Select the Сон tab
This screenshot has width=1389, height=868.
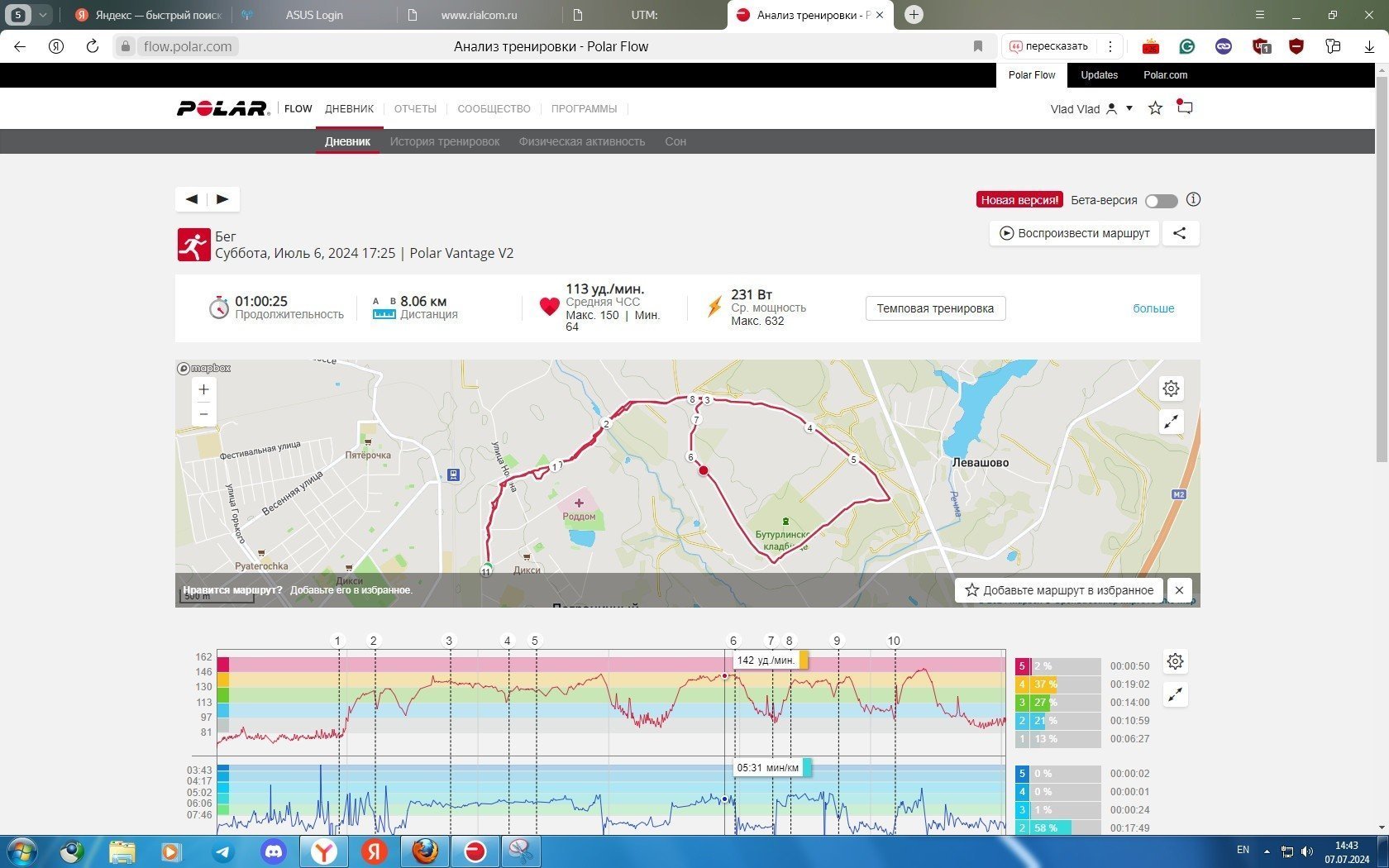675,141
